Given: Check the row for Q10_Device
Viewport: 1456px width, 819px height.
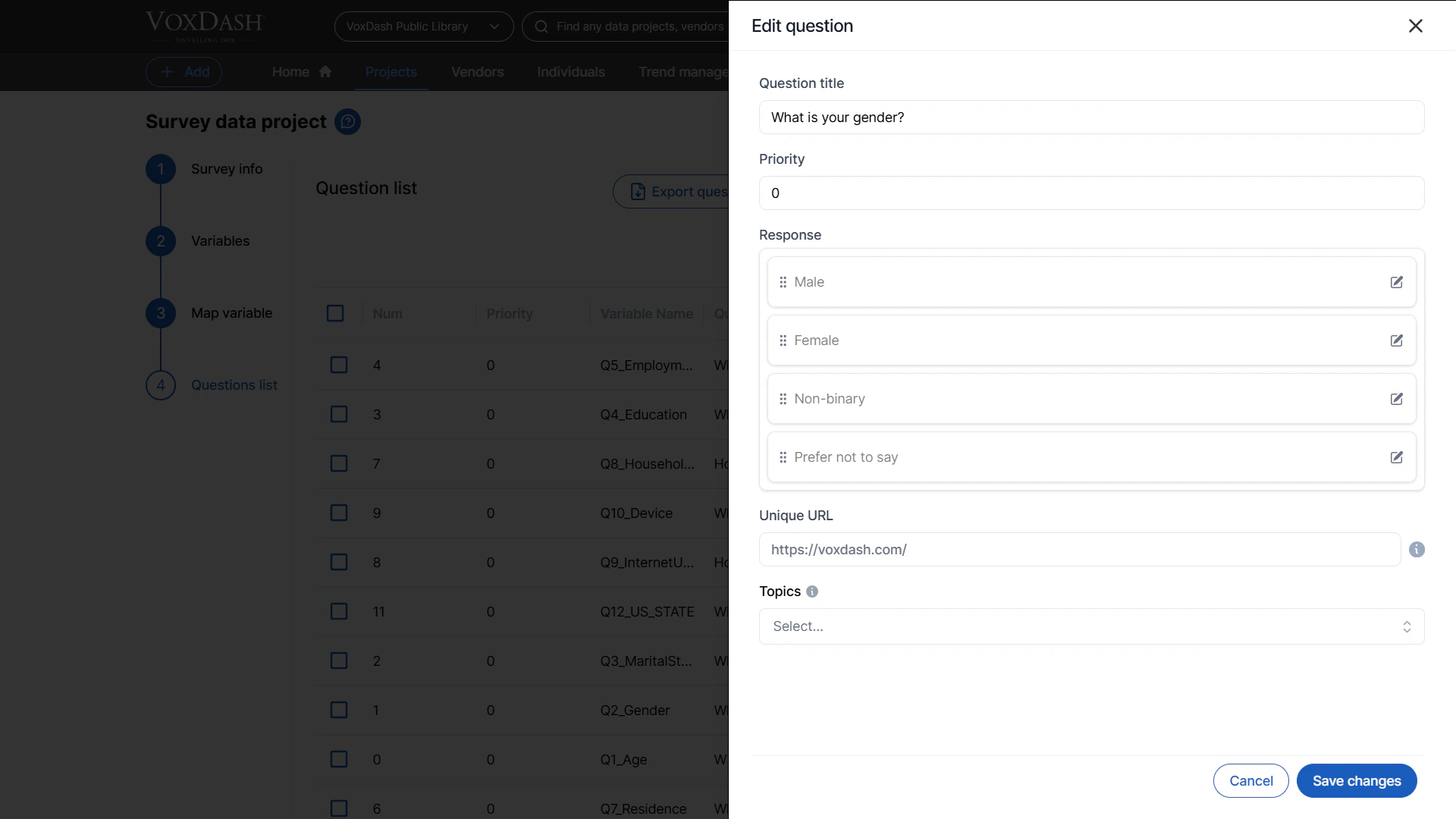Looking at the screenshot, I should click(x=339, y=513).
